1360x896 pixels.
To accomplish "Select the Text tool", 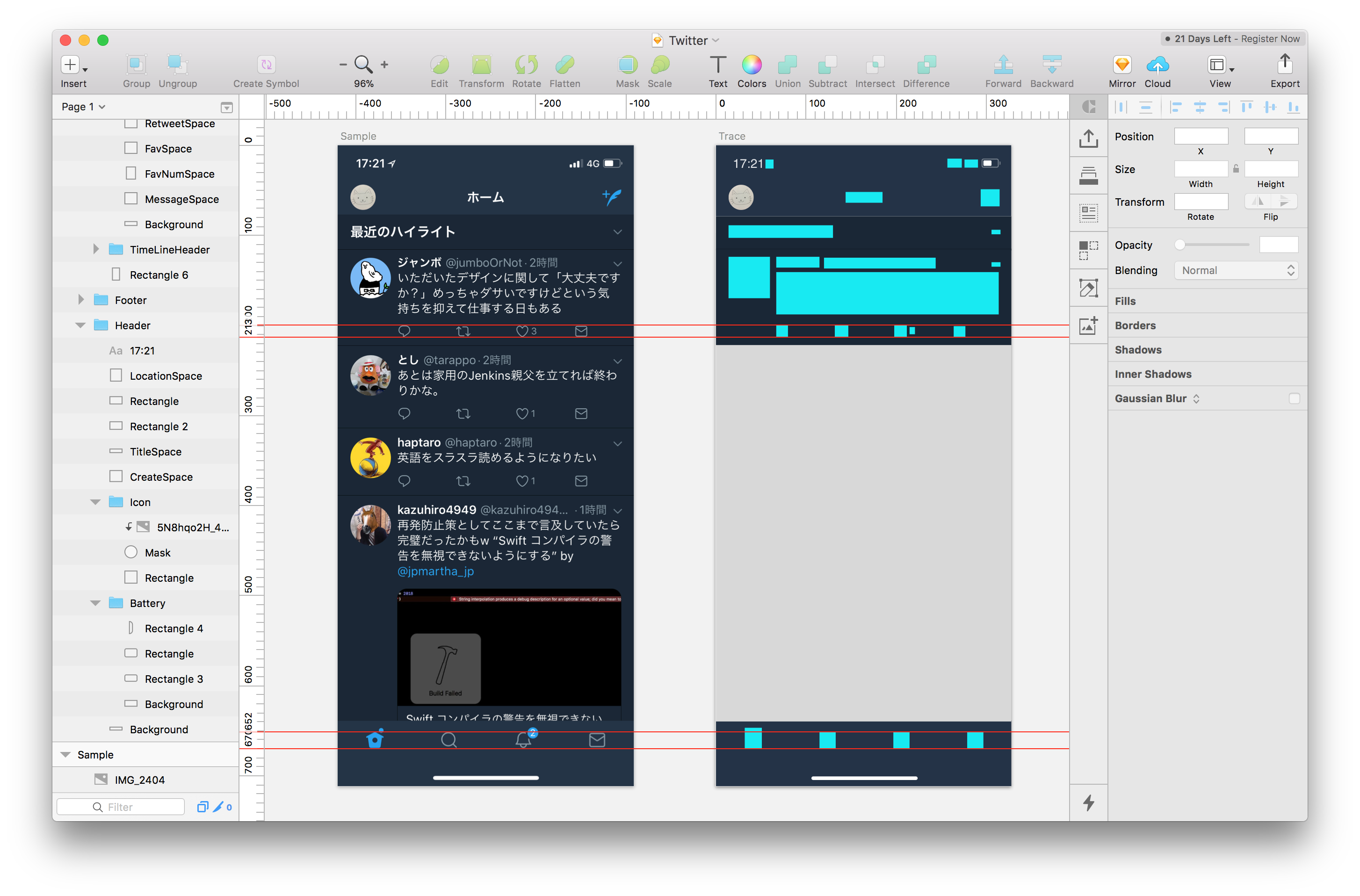I will [718, 65].
